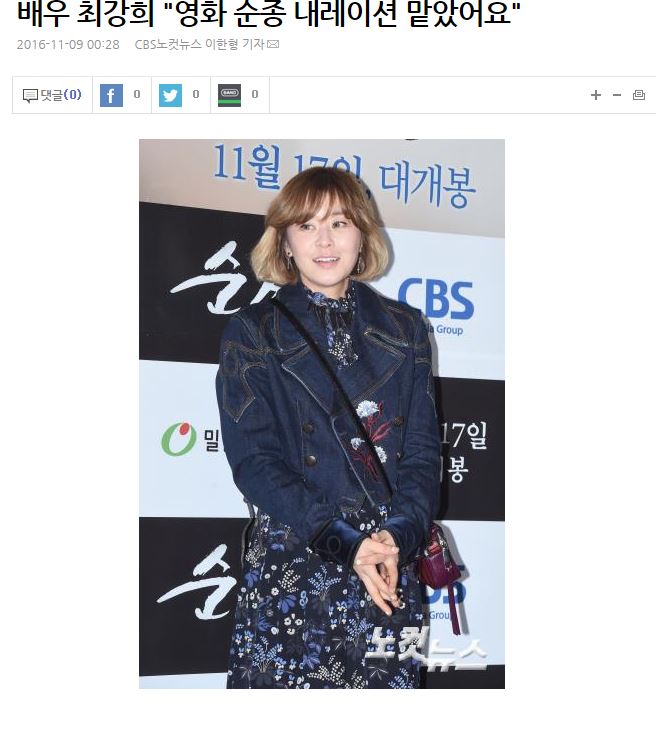Open the 댓글(0) comments link
The height and width of the screenshot is (741, 656).
(60, 95)
